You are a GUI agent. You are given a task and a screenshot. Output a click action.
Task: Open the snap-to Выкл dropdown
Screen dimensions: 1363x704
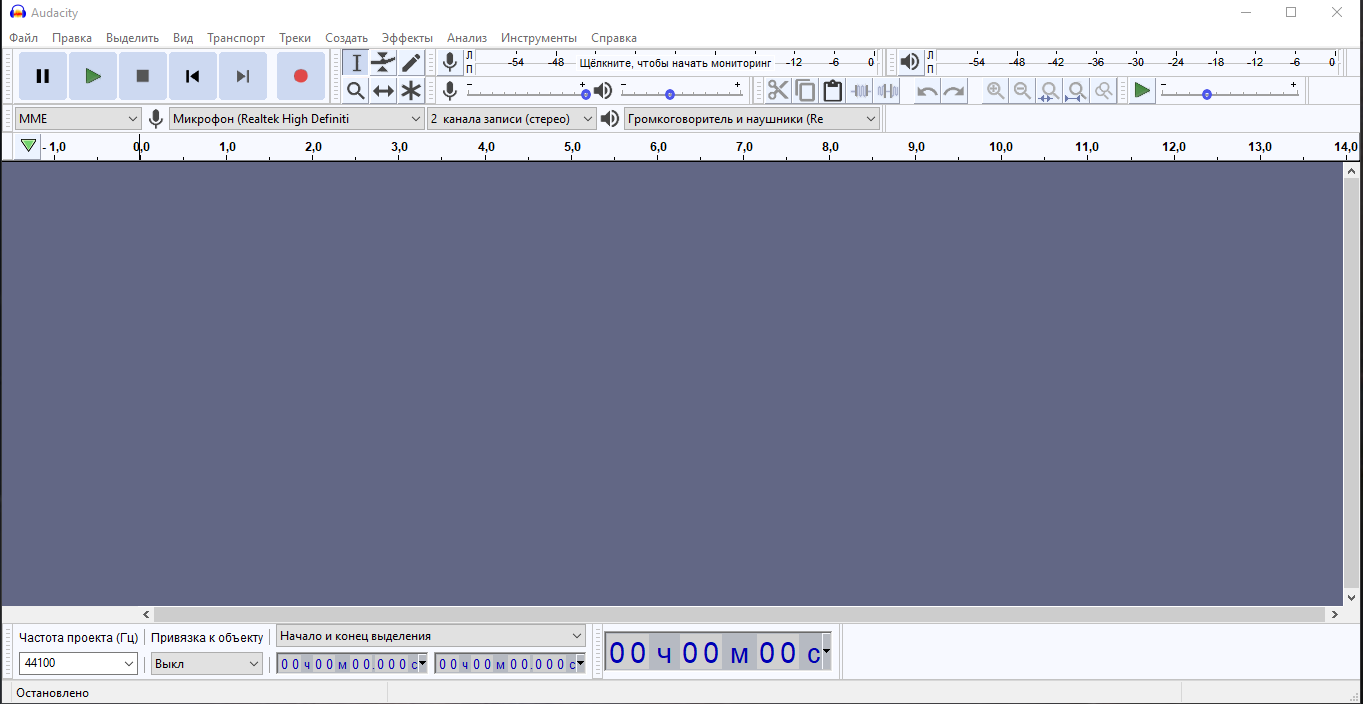click(207, 663)
